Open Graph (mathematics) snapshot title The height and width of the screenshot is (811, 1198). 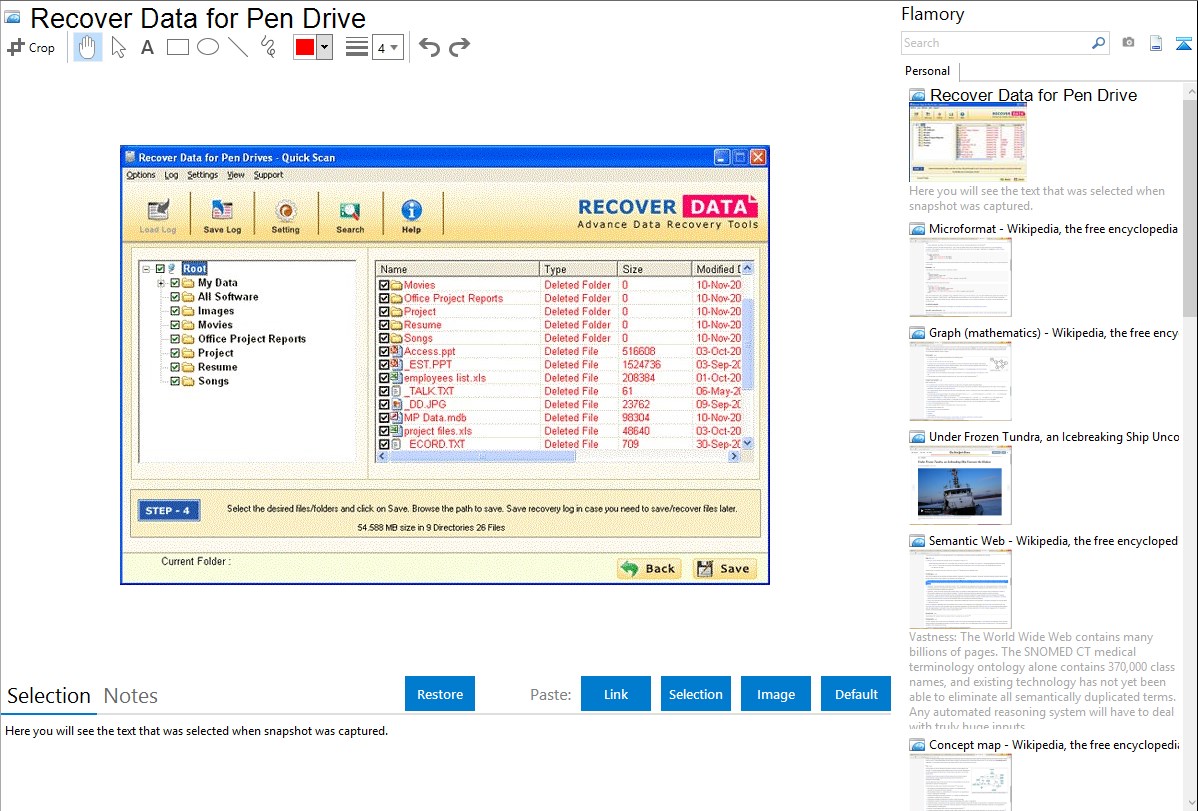click(x=1053, y=333)
